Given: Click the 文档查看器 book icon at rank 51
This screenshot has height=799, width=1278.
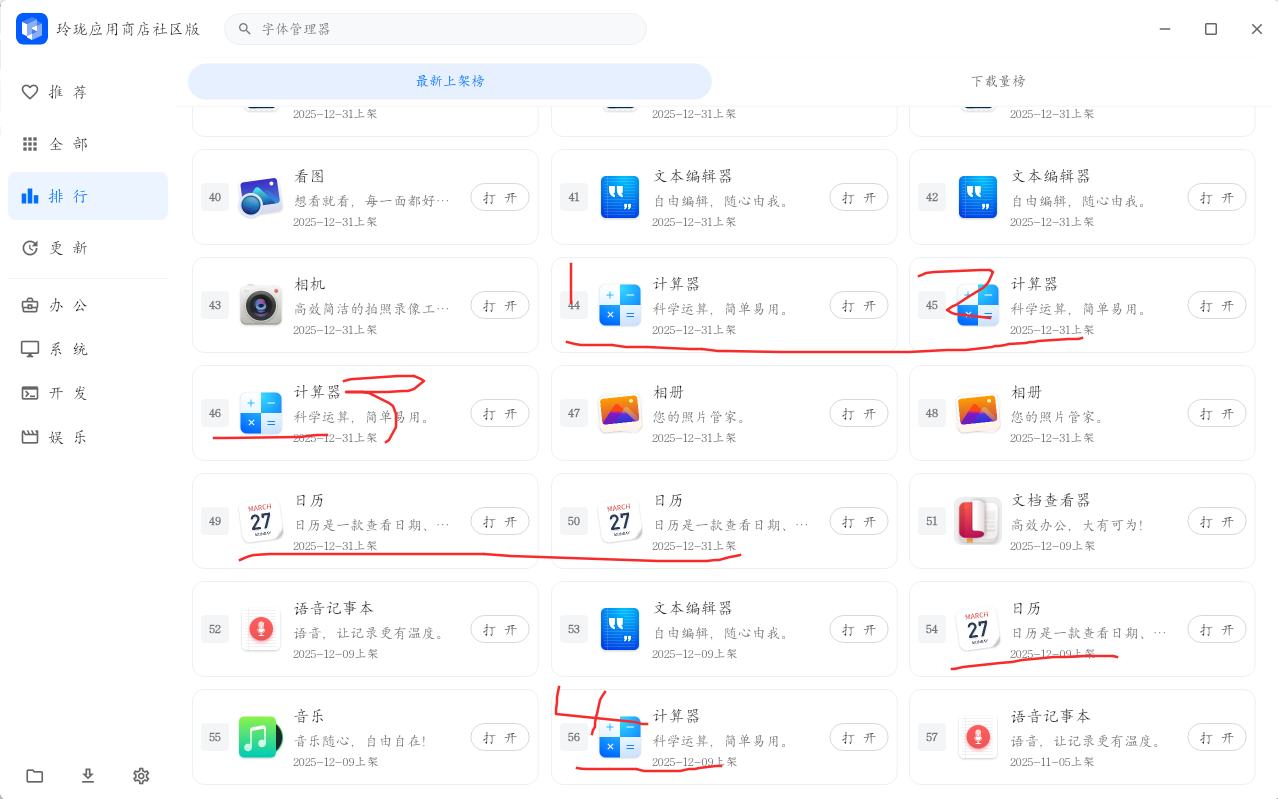Looking at the screenshot, I should [978, 521].
